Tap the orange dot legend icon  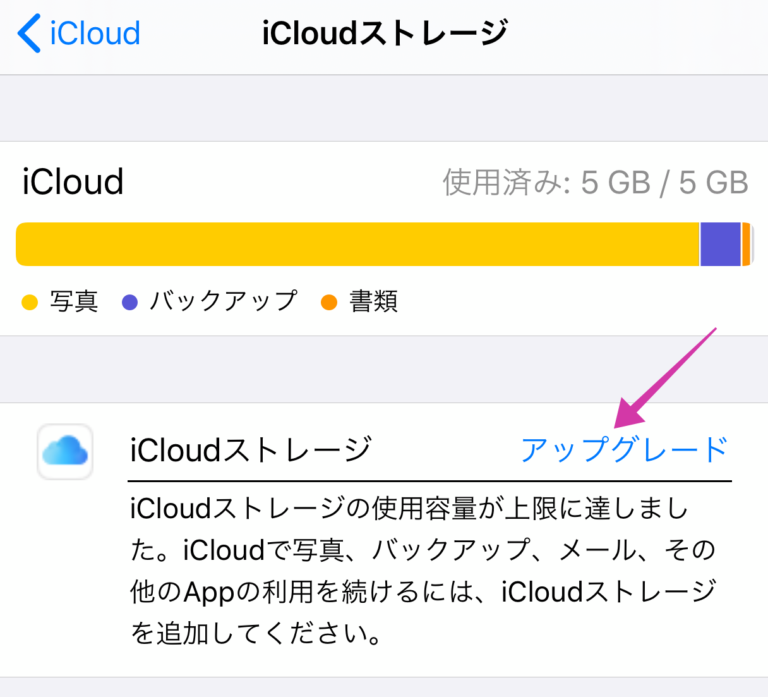pos(328,301)
